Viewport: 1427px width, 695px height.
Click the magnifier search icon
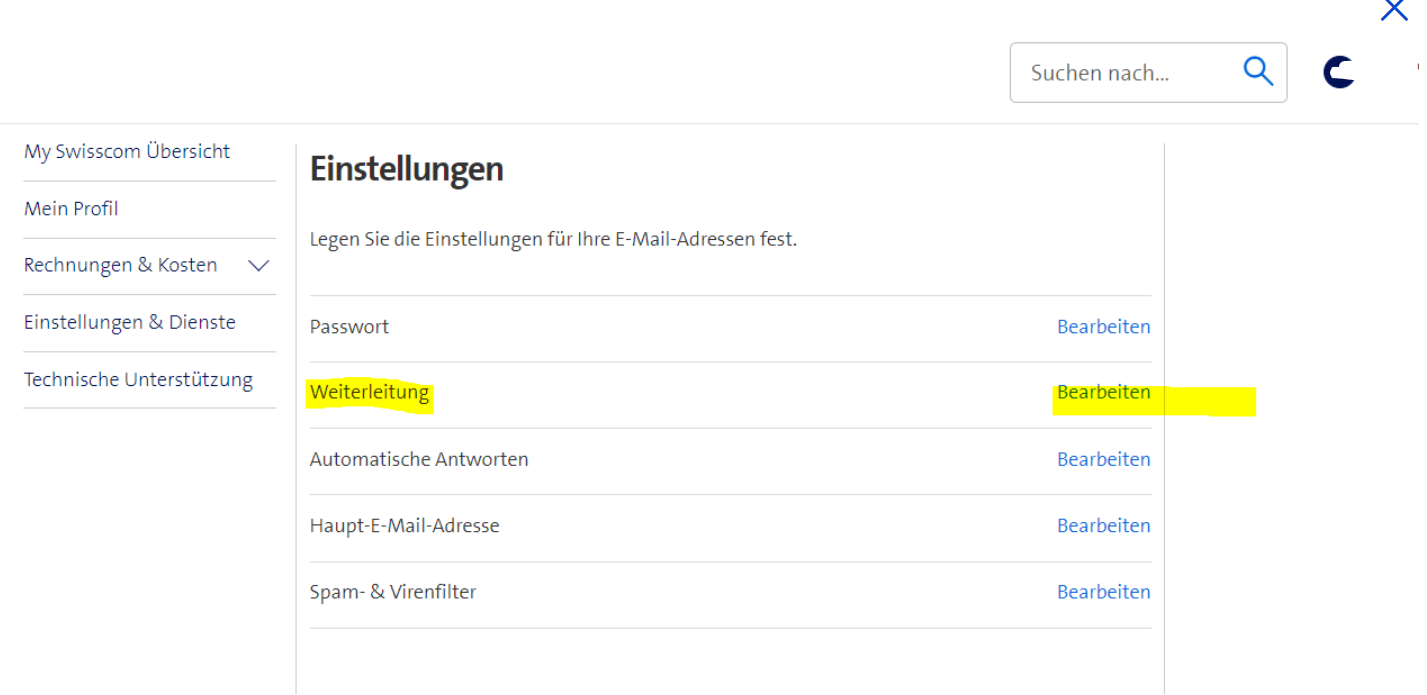(1258, 71)
